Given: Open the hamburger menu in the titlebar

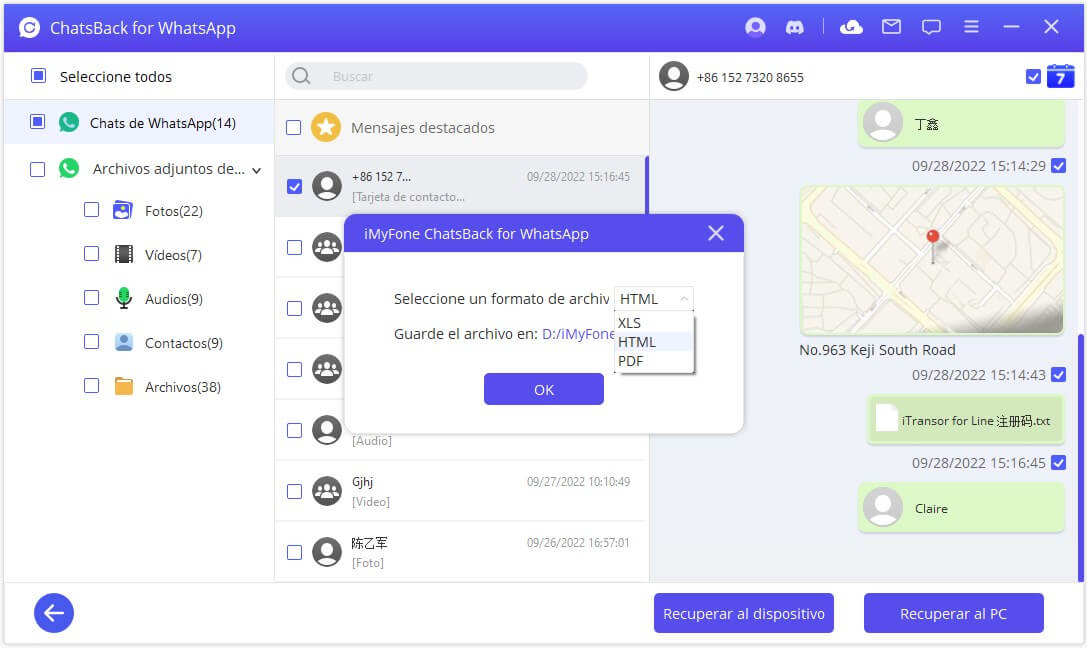Looking at the screenshot, I should pos(971,28).
